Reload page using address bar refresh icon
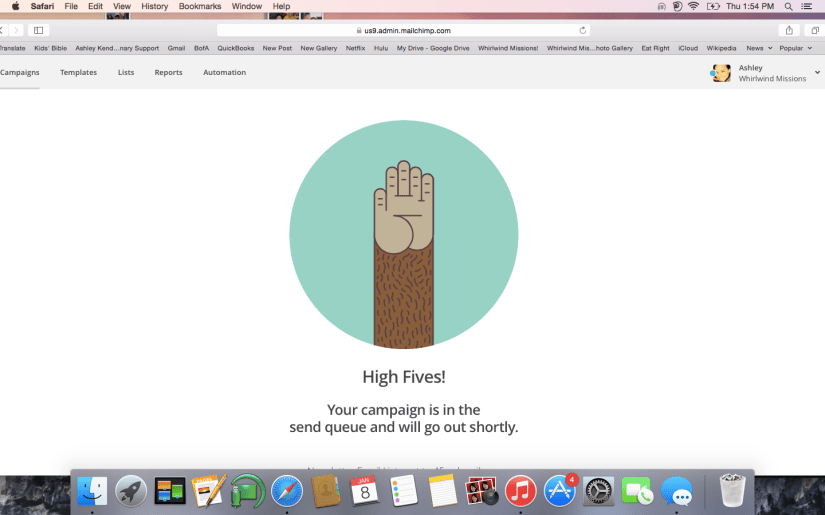The width and height of the screenshot is (825, 515). (582, 31)
